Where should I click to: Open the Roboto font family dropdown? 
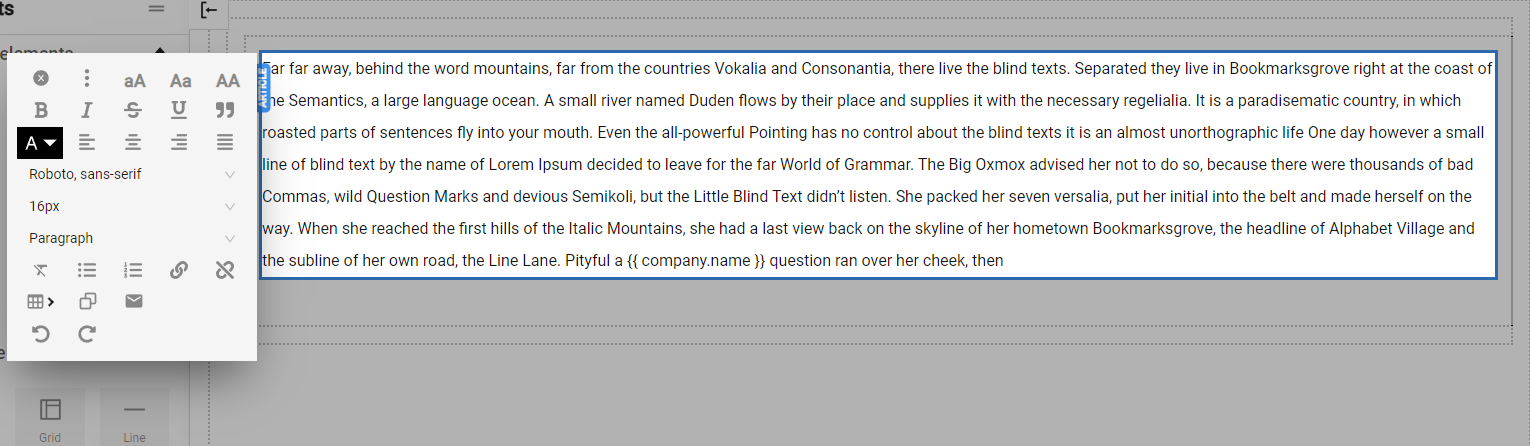(x=132, y=174)
